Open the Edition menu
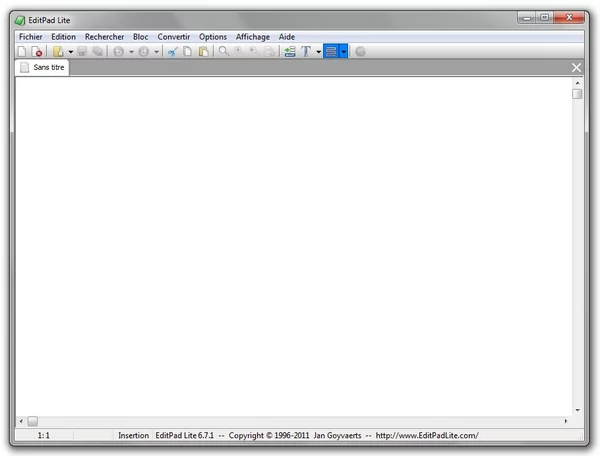600x456 pixels. 64,37
